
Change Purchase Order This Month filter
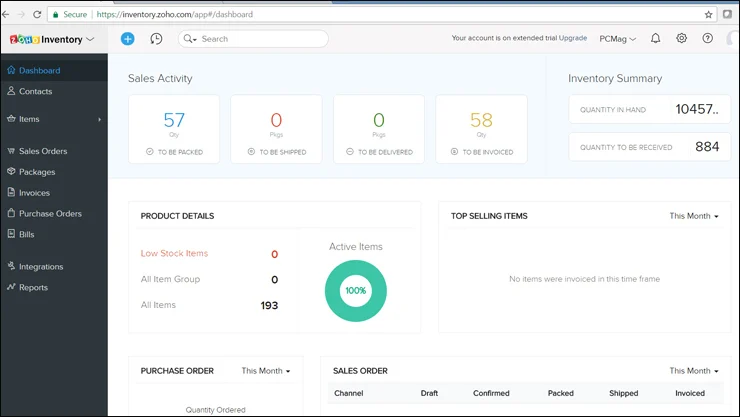[266, 371]
